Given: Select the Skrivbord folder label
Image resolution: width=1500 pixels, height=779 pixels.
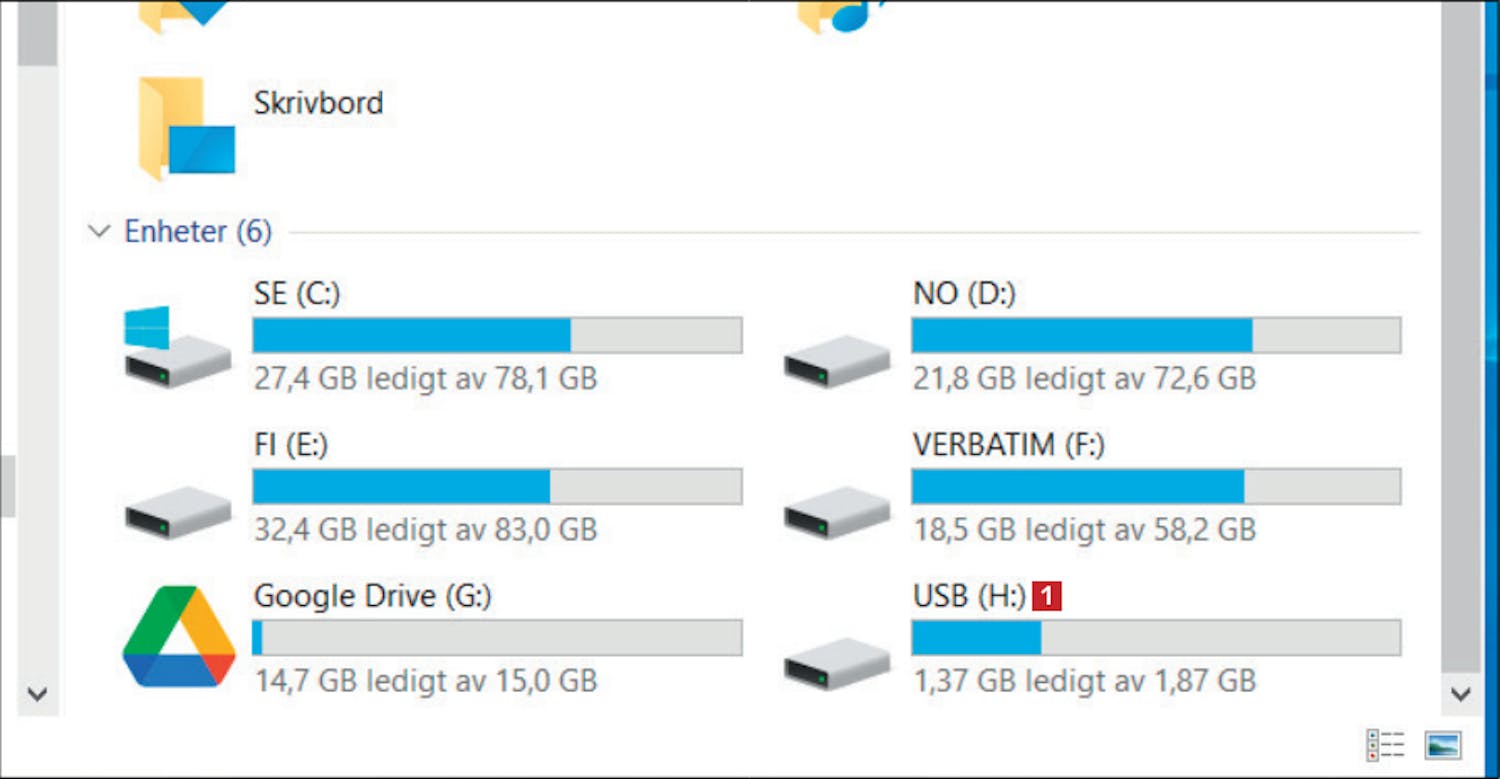Looking at the screenshot, I should (318, 103).
